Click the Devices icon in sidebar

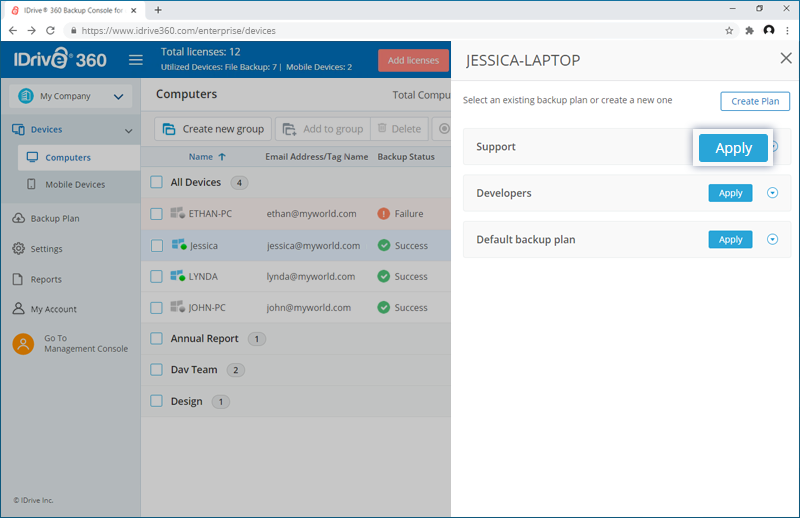[18, 130]
